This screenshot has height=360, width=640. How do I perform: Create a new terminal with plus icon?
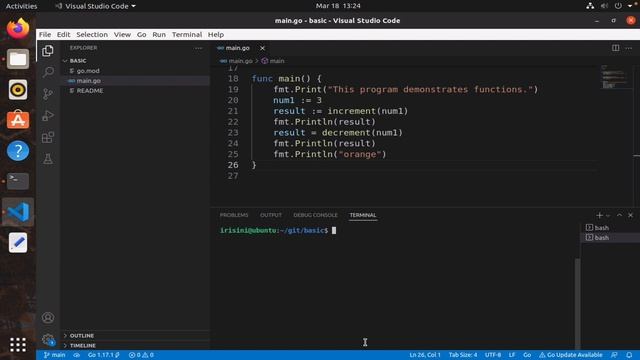(x=599, y=215)
